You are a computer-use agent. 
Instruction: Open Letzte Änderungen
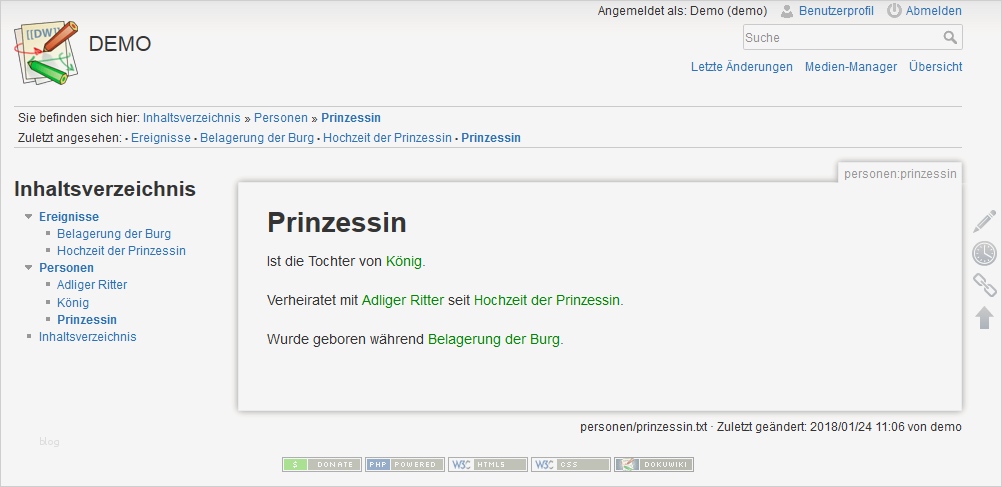(741, 66)
